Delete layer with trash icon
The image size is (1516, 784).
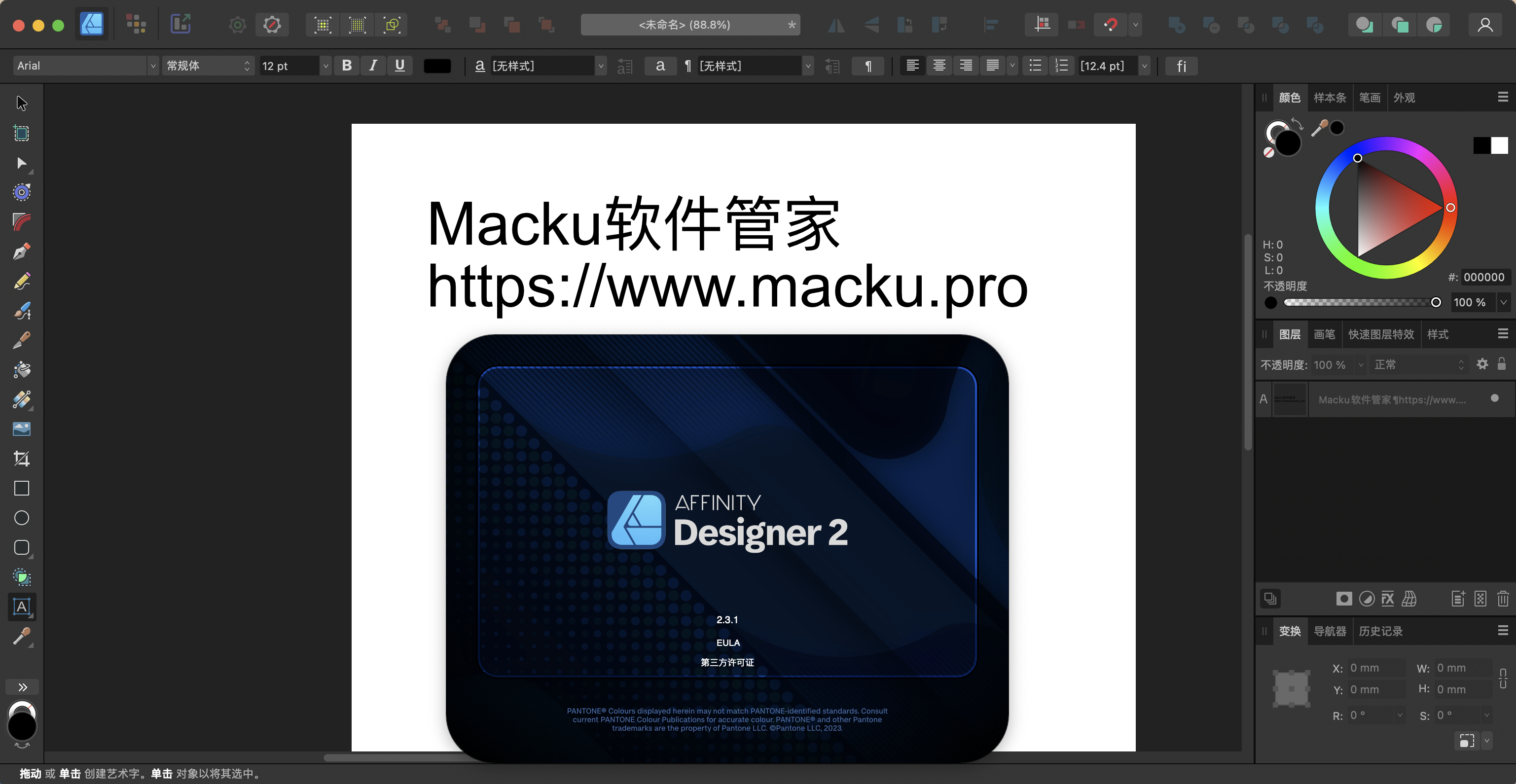pos(1503,599)
